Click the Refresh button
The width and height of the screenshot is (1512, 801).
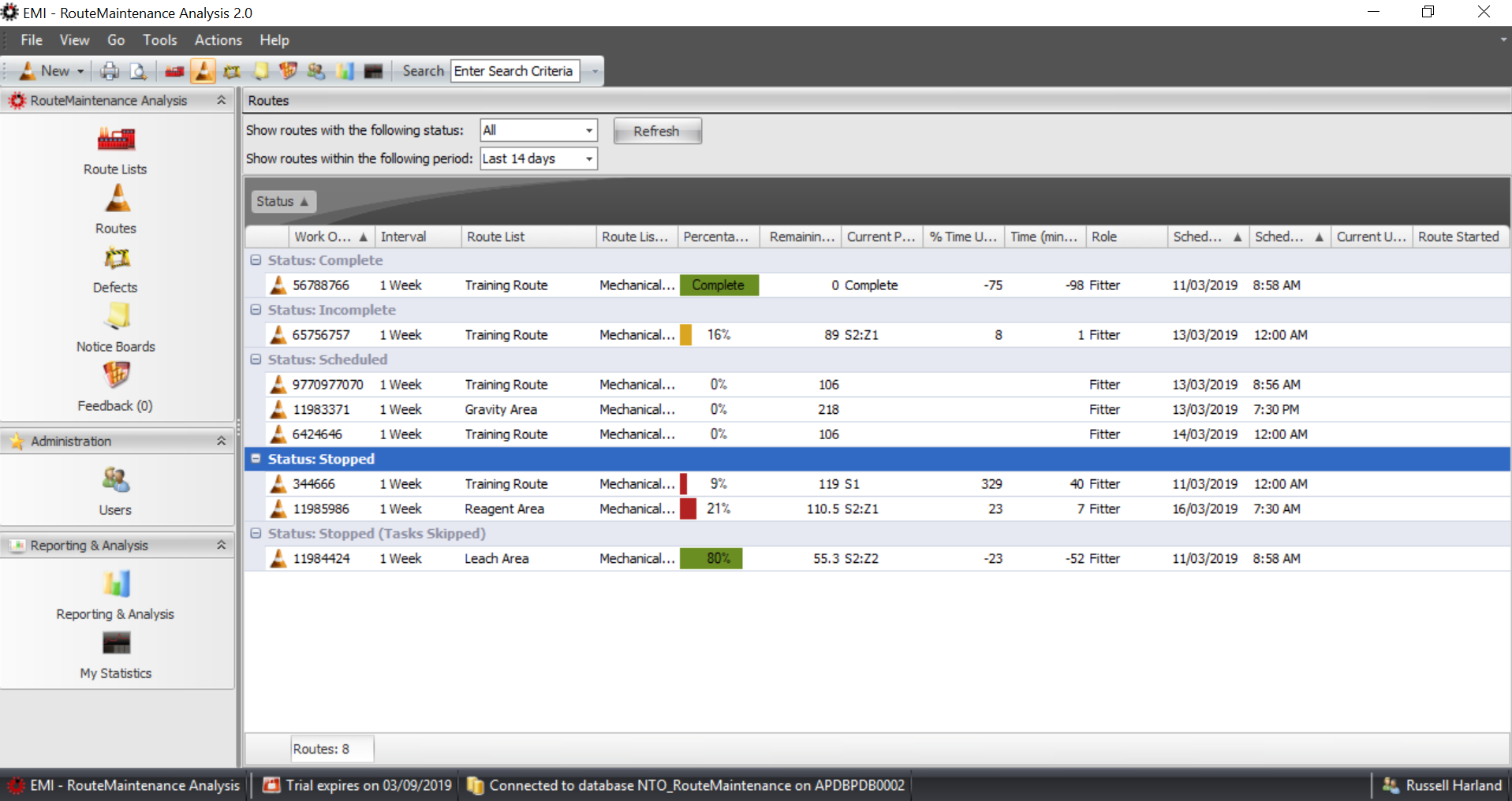coord(657,131)
